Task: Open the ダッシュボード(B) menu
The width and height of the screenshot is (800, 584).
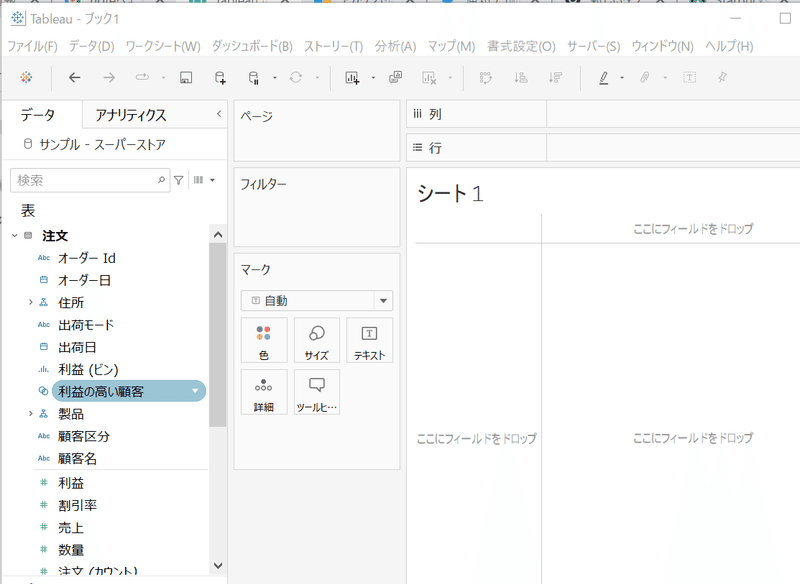Action: (253, 46)
